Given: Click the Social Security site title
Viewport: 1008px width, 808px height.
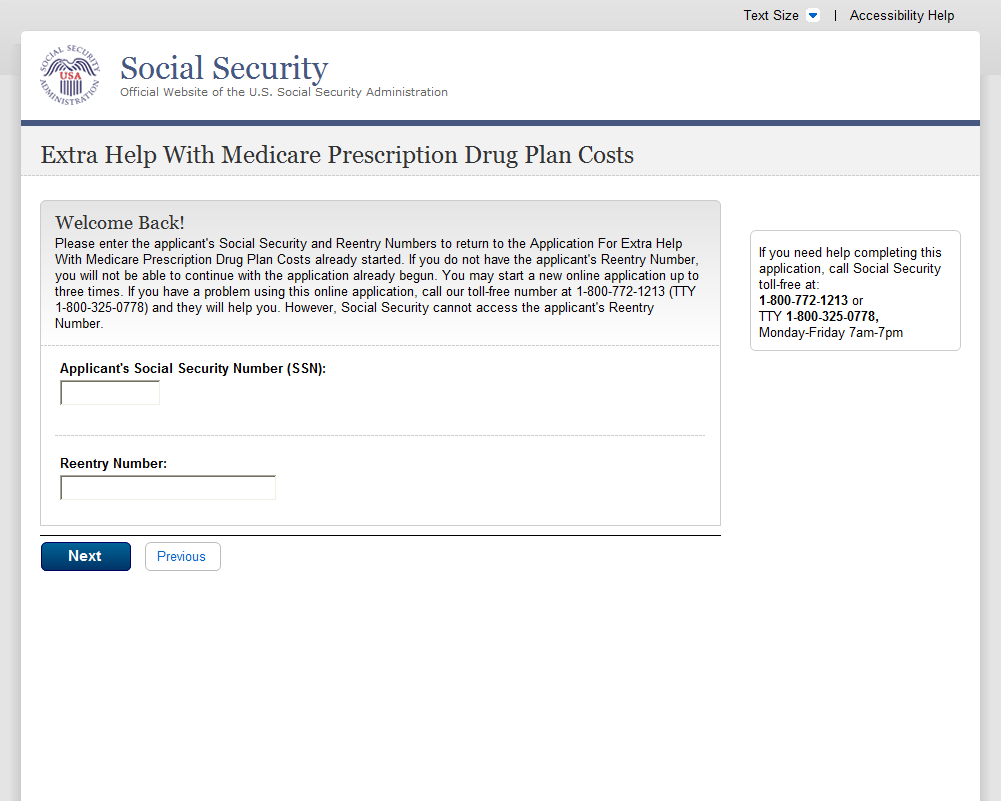Looking at the screenshot, I should [224, 68].
